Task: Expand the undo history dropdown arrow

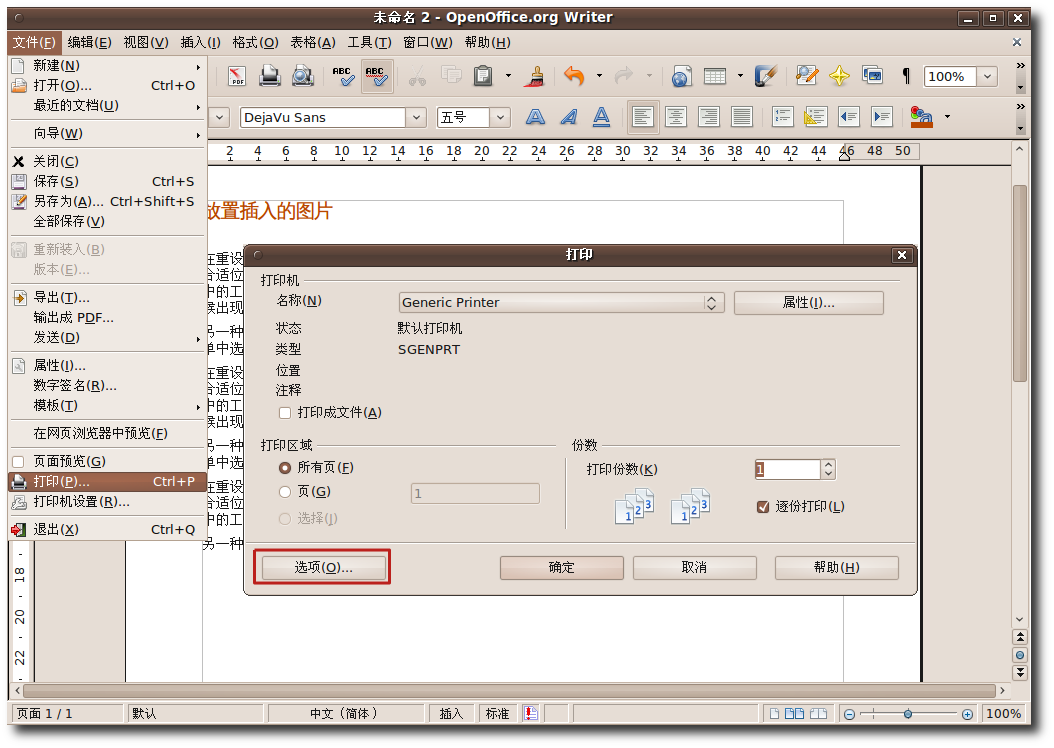Action: tap(599, 76)
